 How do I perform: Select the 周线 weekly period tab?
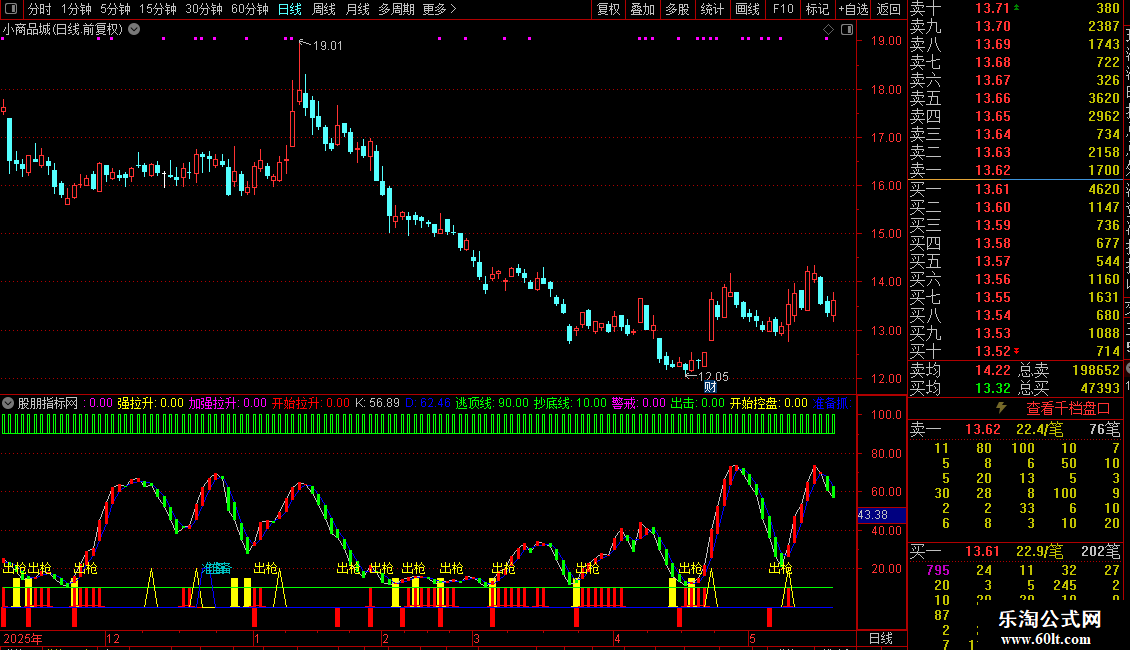tap(324, 9)
